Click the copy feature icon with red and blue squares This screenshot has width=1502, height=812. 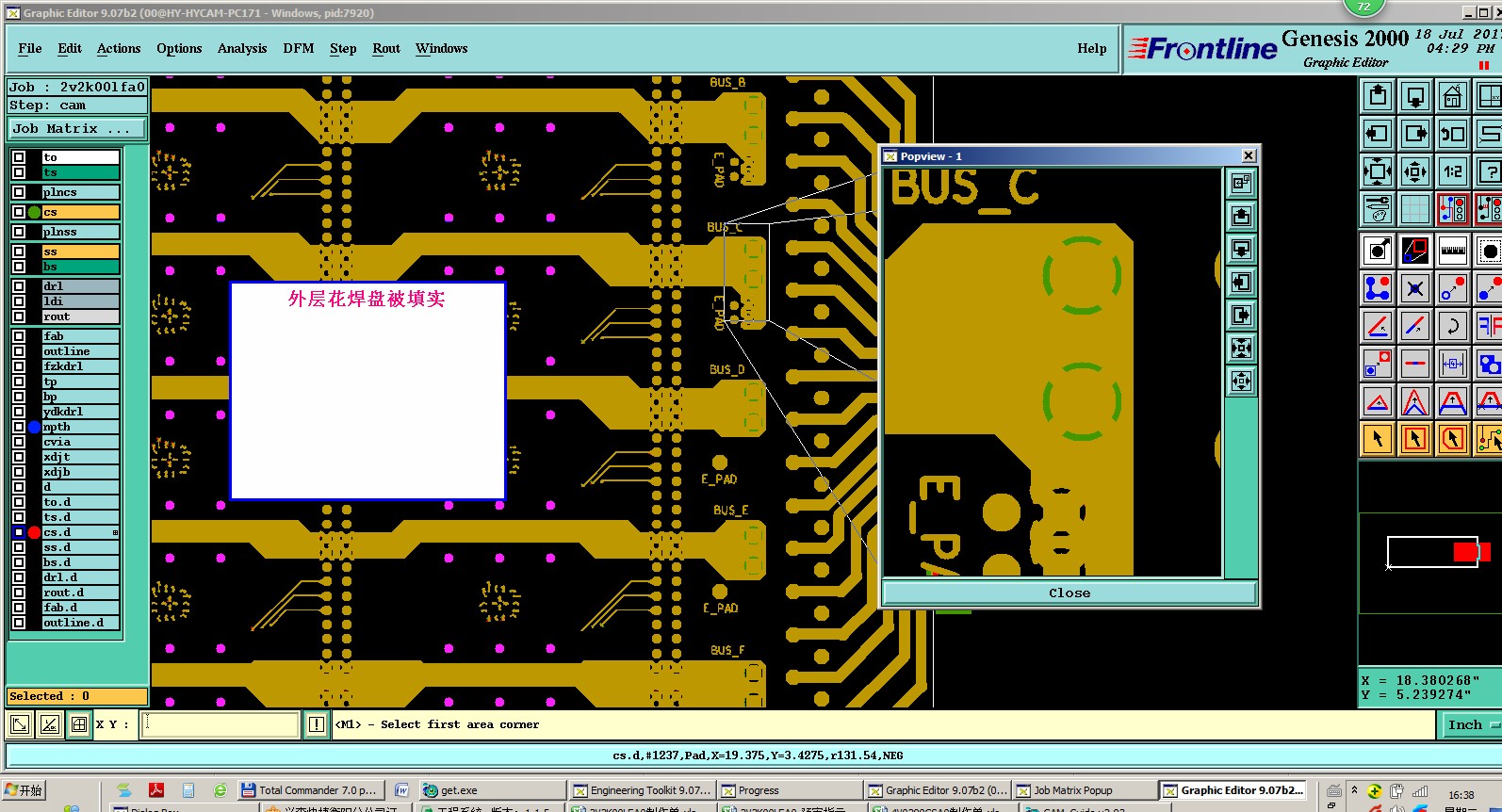[x=1378, y=364]
